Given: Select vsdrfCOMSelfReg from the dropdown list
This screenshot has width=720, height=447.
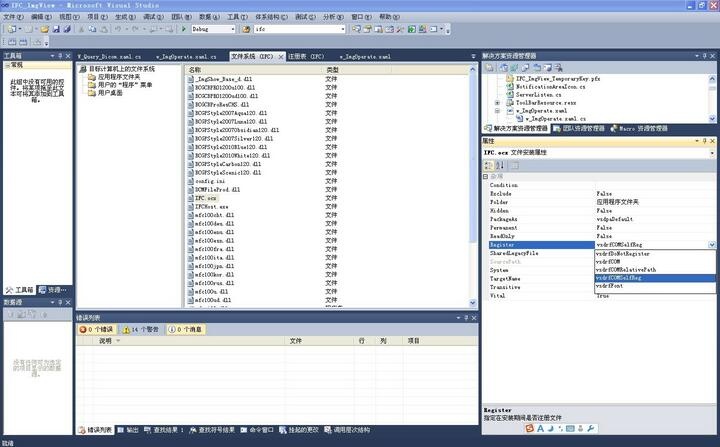Looking at the screenshot, I should [x=655, y=278].
